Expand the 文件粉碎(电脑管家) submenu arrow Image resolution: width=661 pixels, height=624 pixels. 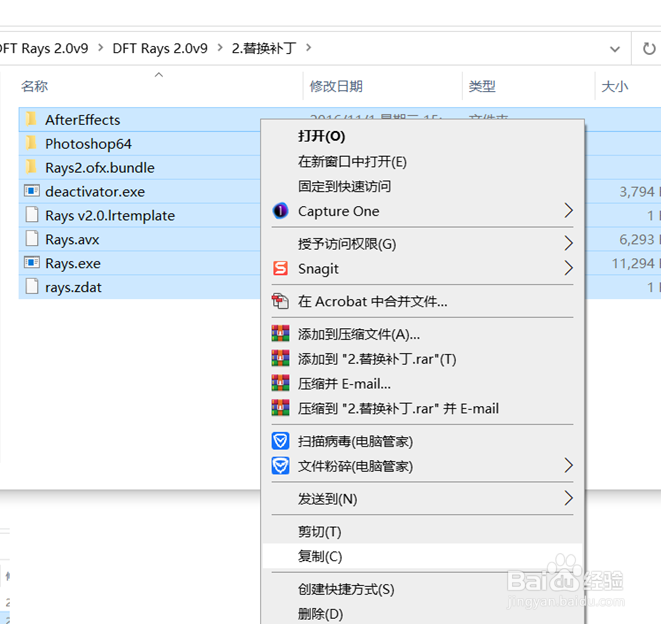569,466
